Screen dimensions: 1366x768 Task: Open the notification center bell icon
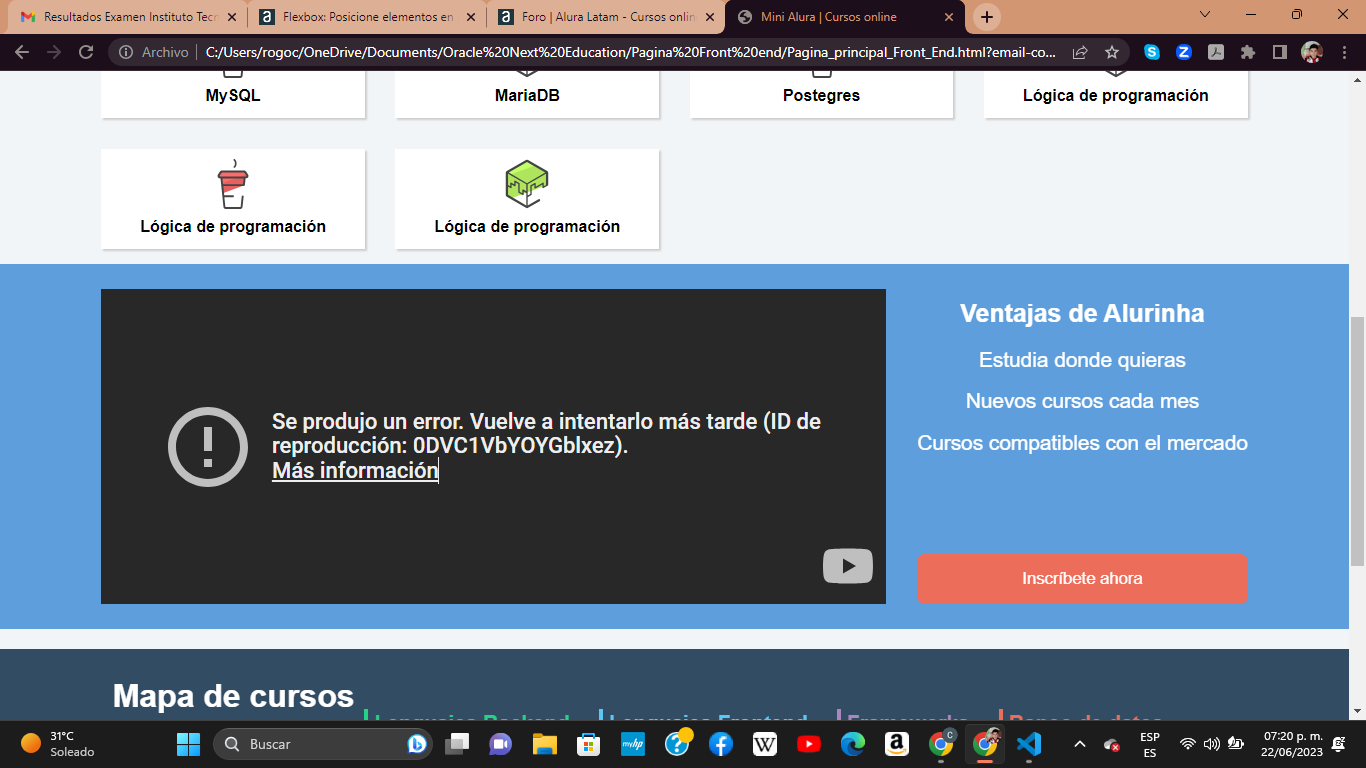(1338, 744)
